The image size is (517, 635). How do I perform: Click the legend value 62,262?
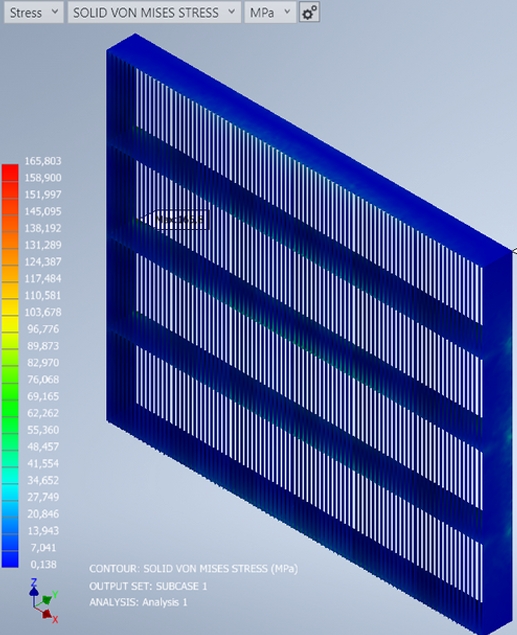click(43, 413)
